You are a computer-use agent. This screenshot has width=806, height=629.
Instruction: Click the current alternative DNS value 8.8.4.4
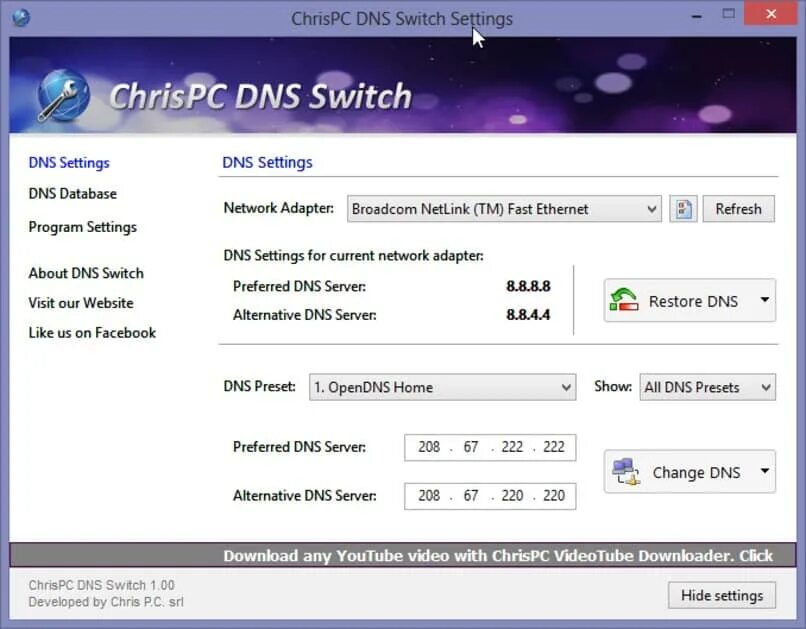coord(528,314)
